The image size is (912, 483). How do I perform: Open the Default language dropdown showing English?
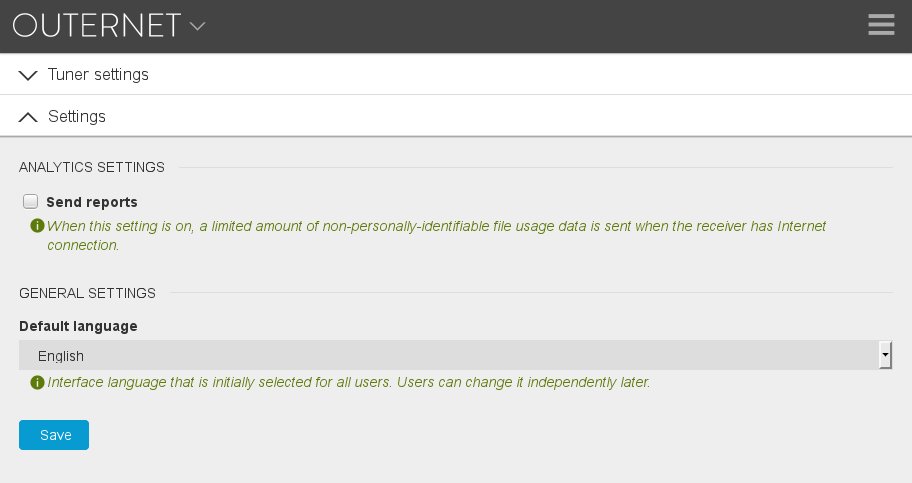[455, 355]
